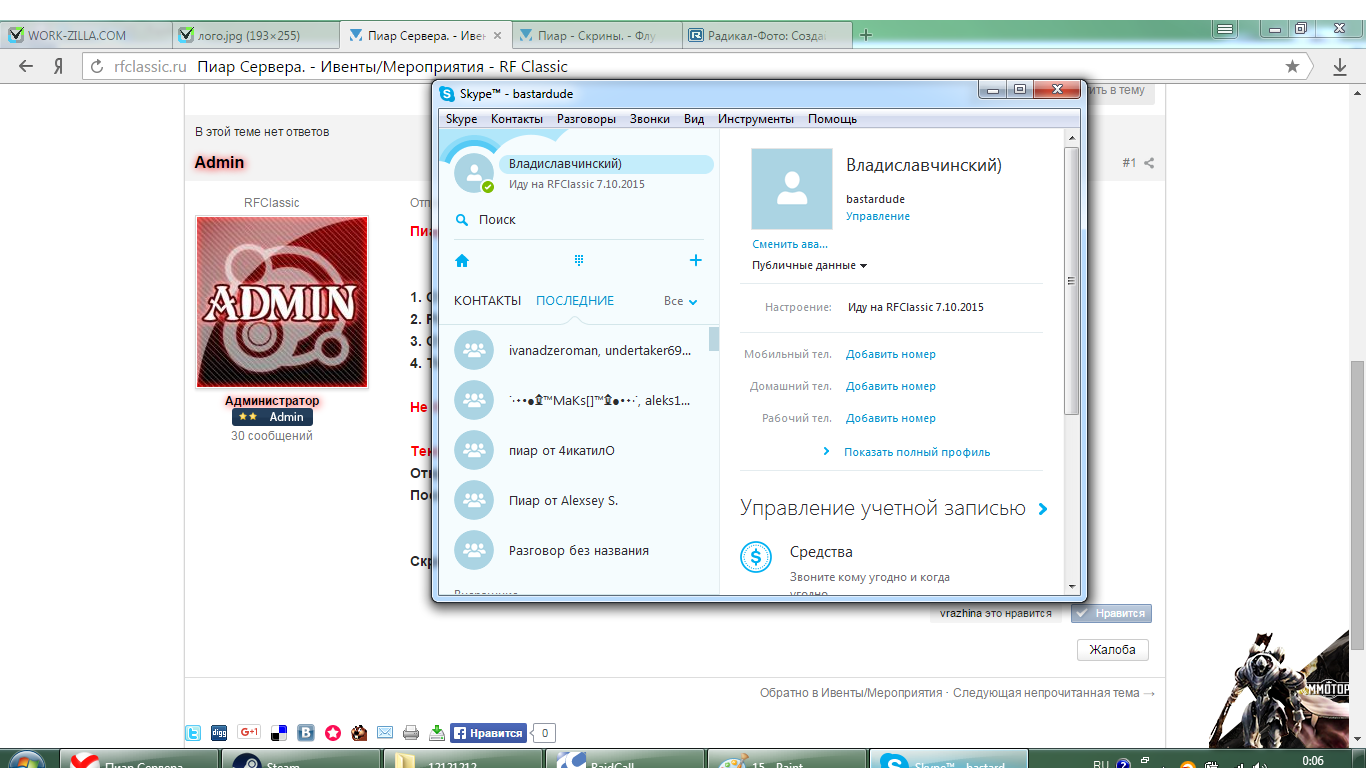Expand the Публичные данные dropdown
The image size is (1366, 768).
809,266
